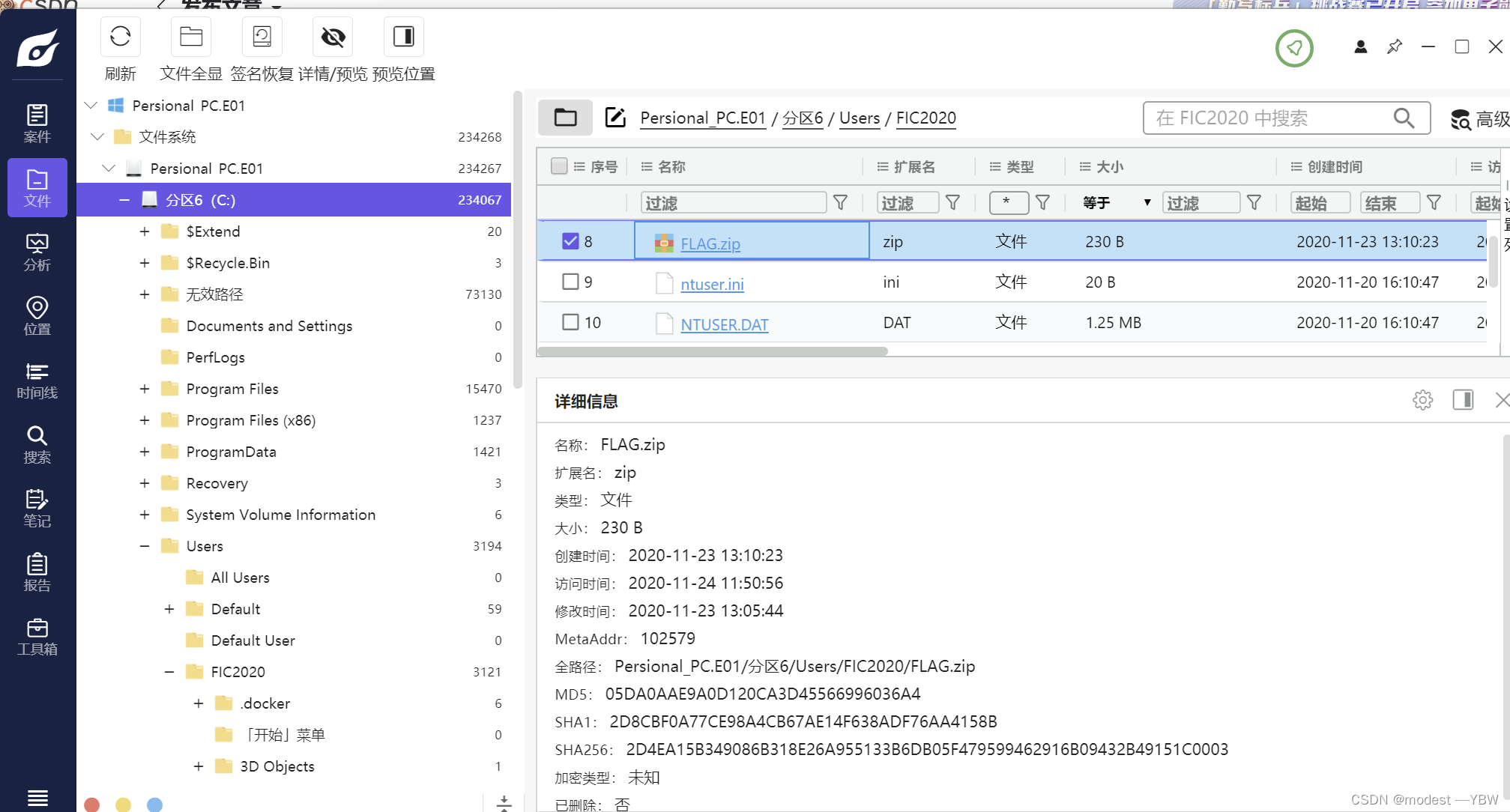Open the NTUSER.DAT file link
The width and height of the screenshot is (1510, 812).
pyautogui.click(x=724, y=324)
